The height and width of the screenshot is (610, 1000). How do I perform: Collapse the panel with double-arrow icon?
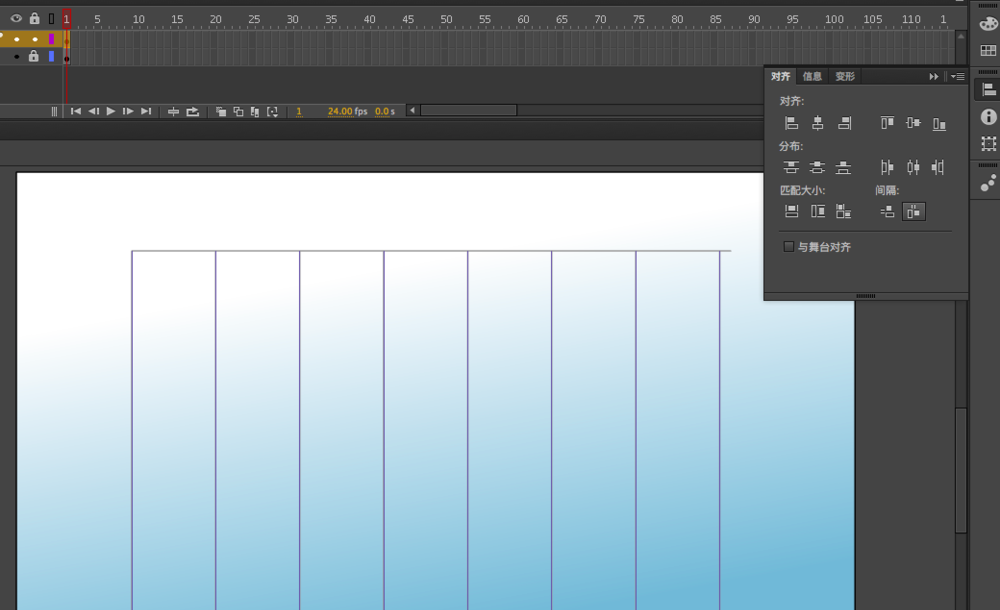point(934,77)
